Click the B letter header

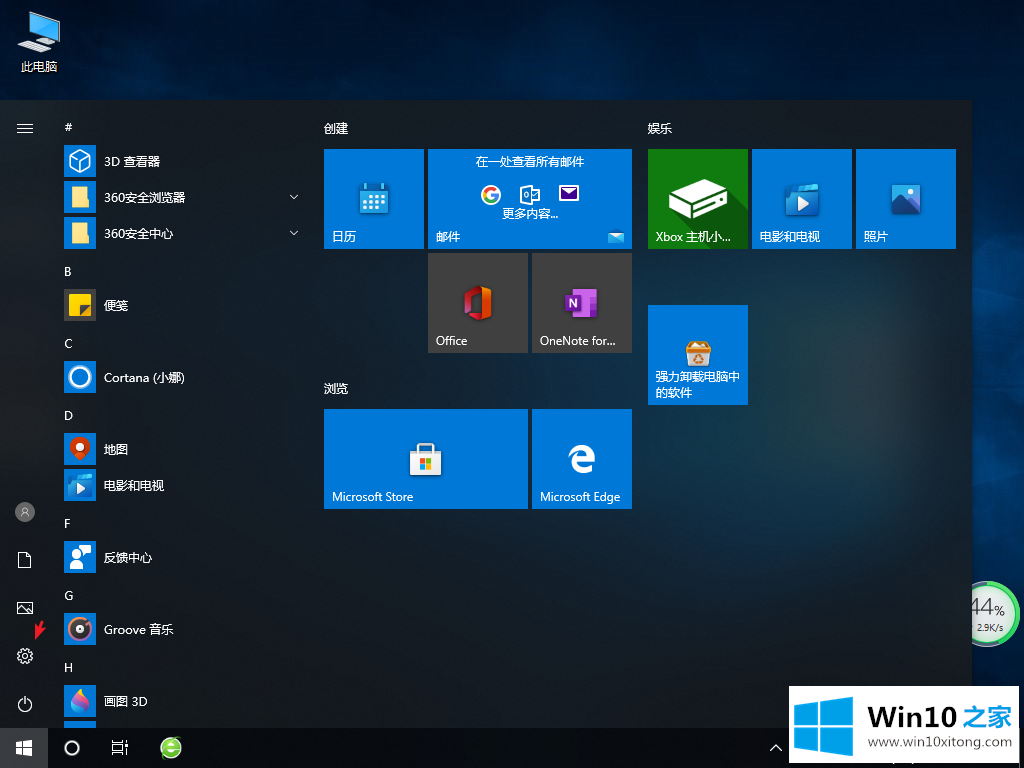coord(68,272)
